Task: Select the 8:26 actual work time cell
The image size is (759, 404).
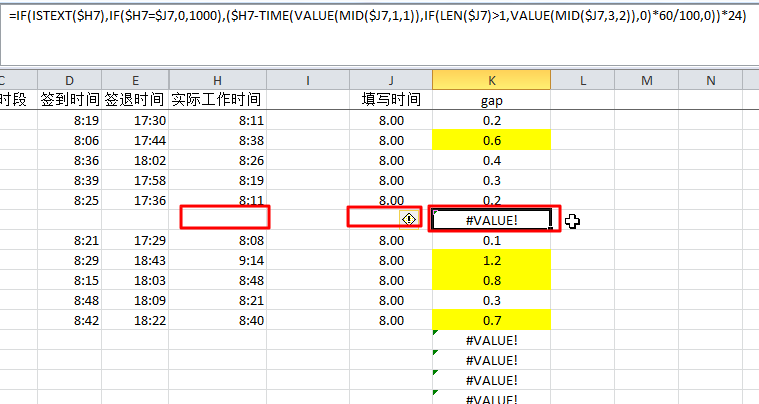Action: point(217,160)
